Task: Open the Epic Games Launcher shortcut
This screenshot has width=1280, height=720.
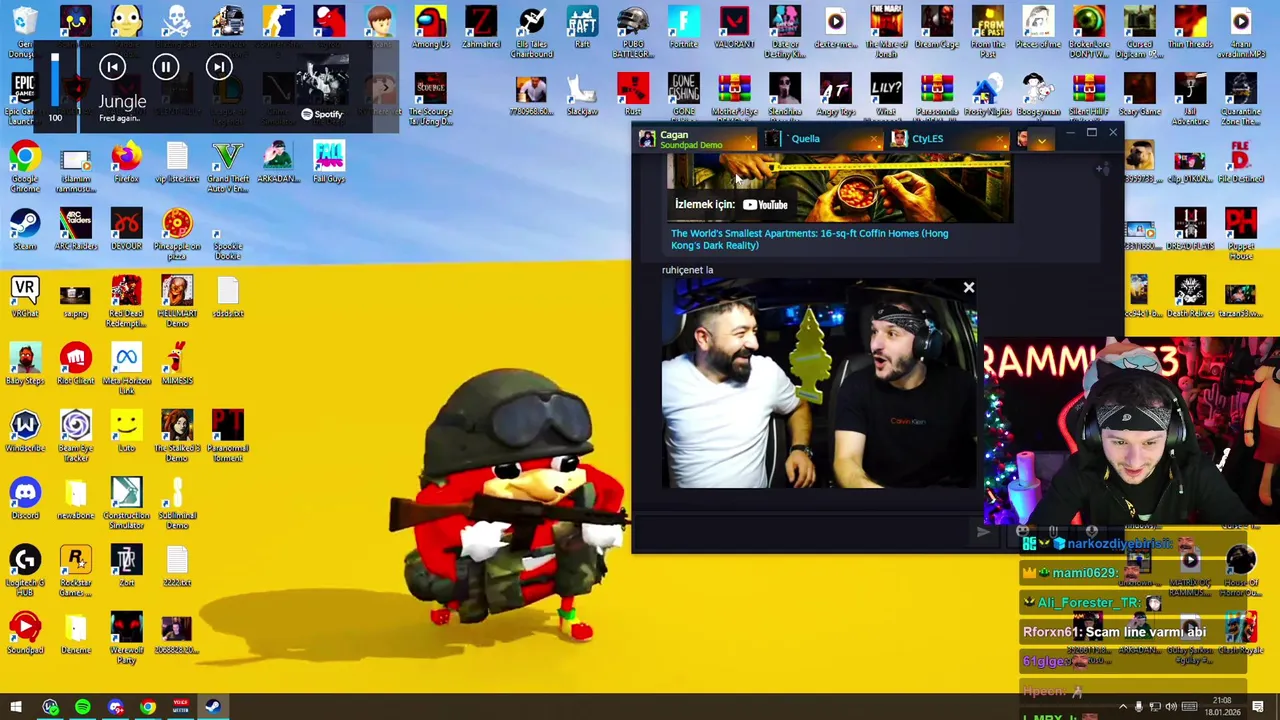Action: click(25, 99)
